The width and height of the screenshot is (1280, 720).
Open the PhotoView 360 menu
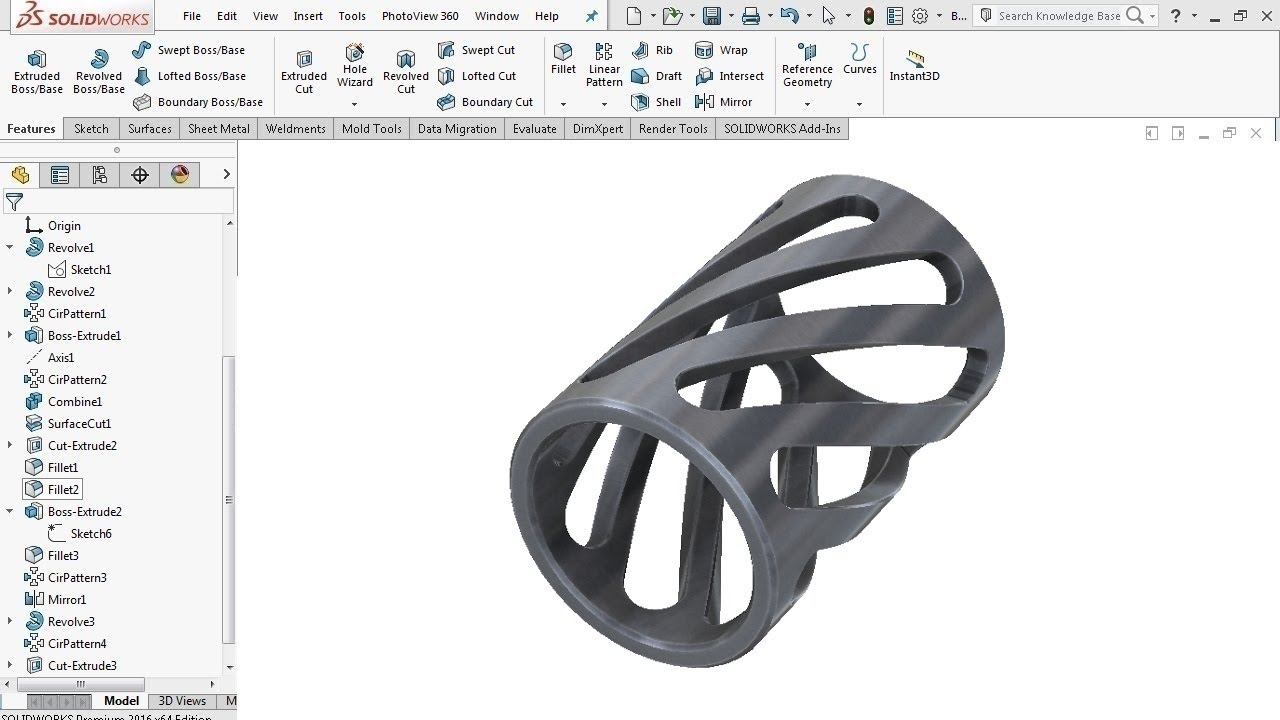click(x=420, y=16)
